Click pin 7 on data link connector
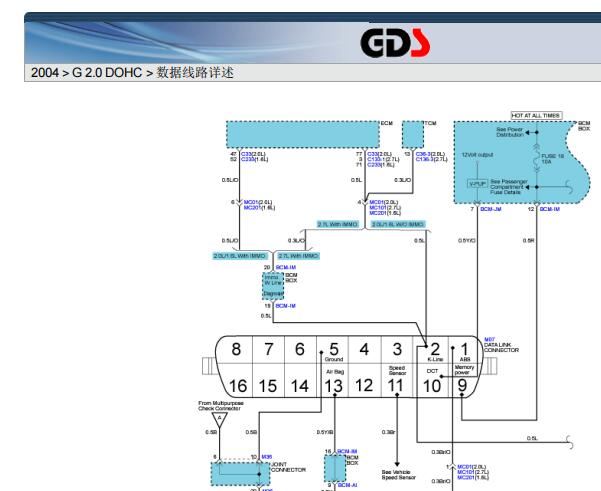The width and height of the screenshot is (601, 491). [269, 349]
